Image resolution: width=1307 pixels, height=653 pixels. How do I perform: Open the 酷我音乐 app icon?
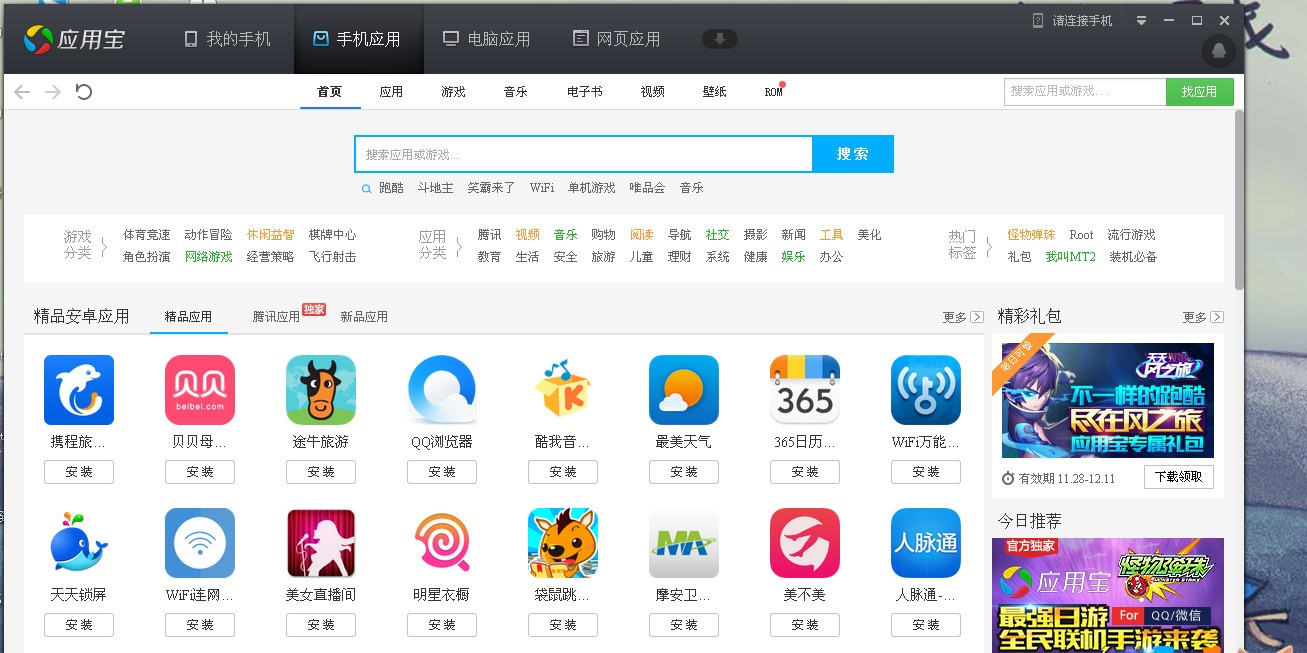[563, 390]
